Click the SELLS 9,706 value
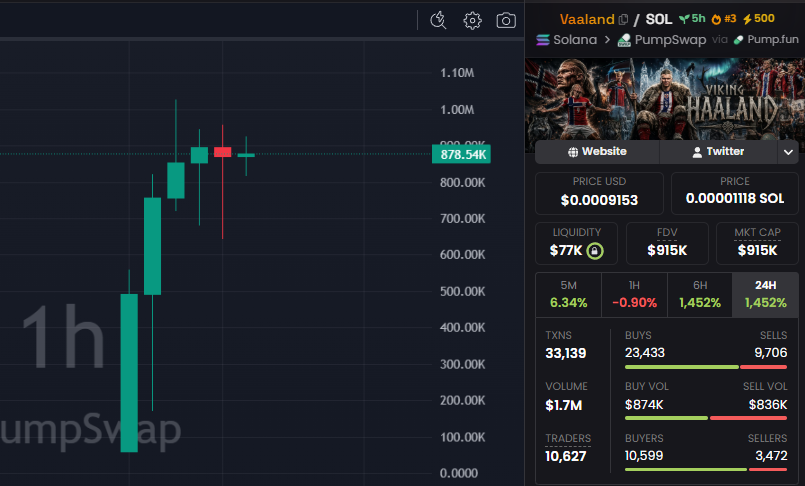The image size is (805, 486). (x=771, y=353)
